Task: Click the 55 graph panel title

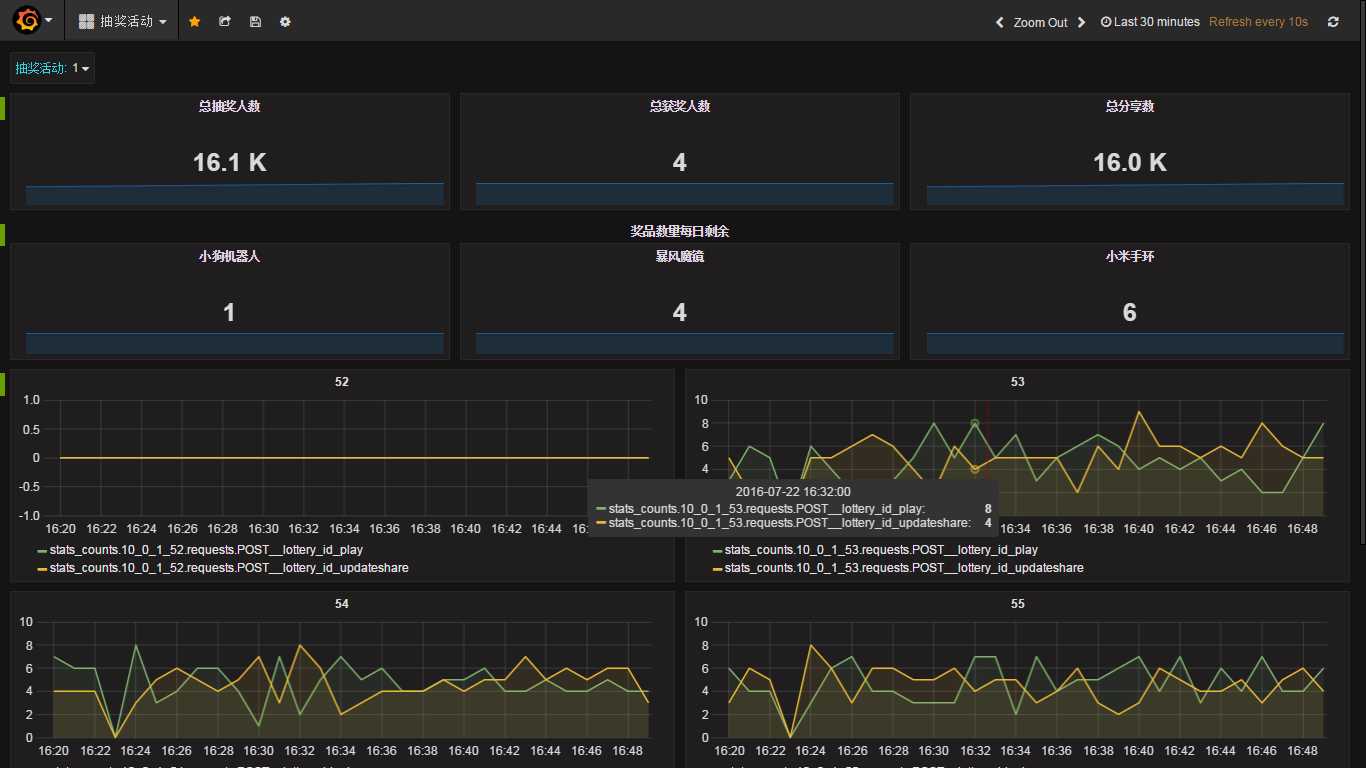Action: (x=1017, y=604)
